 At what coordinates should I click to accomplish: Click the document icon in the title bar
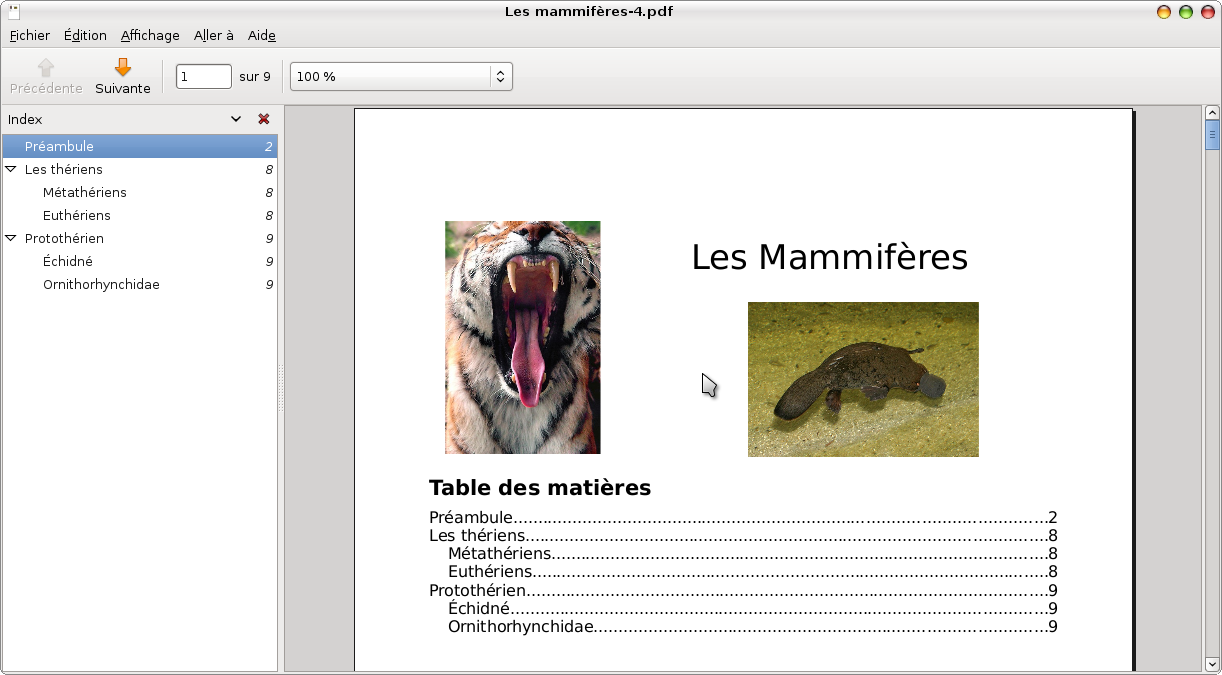tap(13, 11)
